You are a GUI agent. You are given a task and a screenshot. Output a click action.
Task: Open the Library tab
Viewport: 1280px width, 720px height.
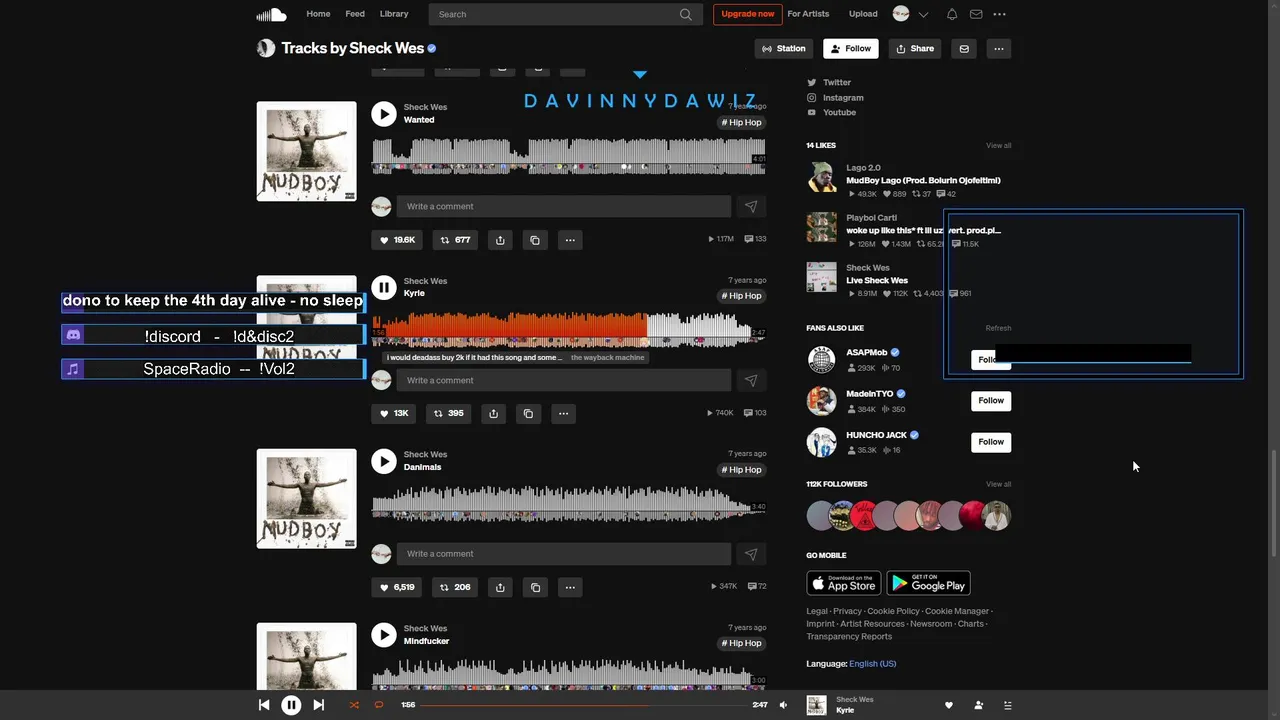(394, 14)
